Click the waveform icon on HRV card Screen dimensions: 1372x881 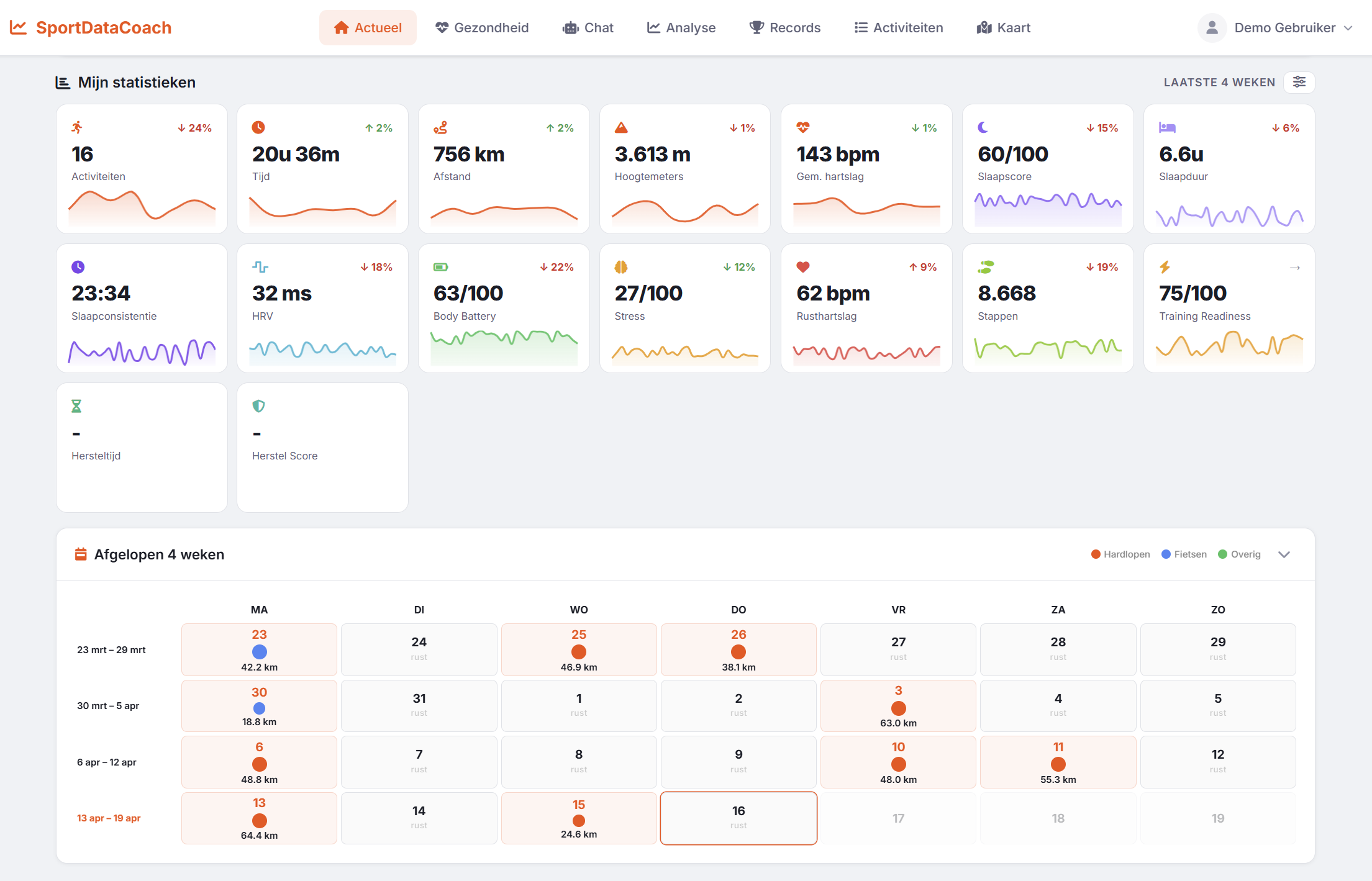coord(260,267)
